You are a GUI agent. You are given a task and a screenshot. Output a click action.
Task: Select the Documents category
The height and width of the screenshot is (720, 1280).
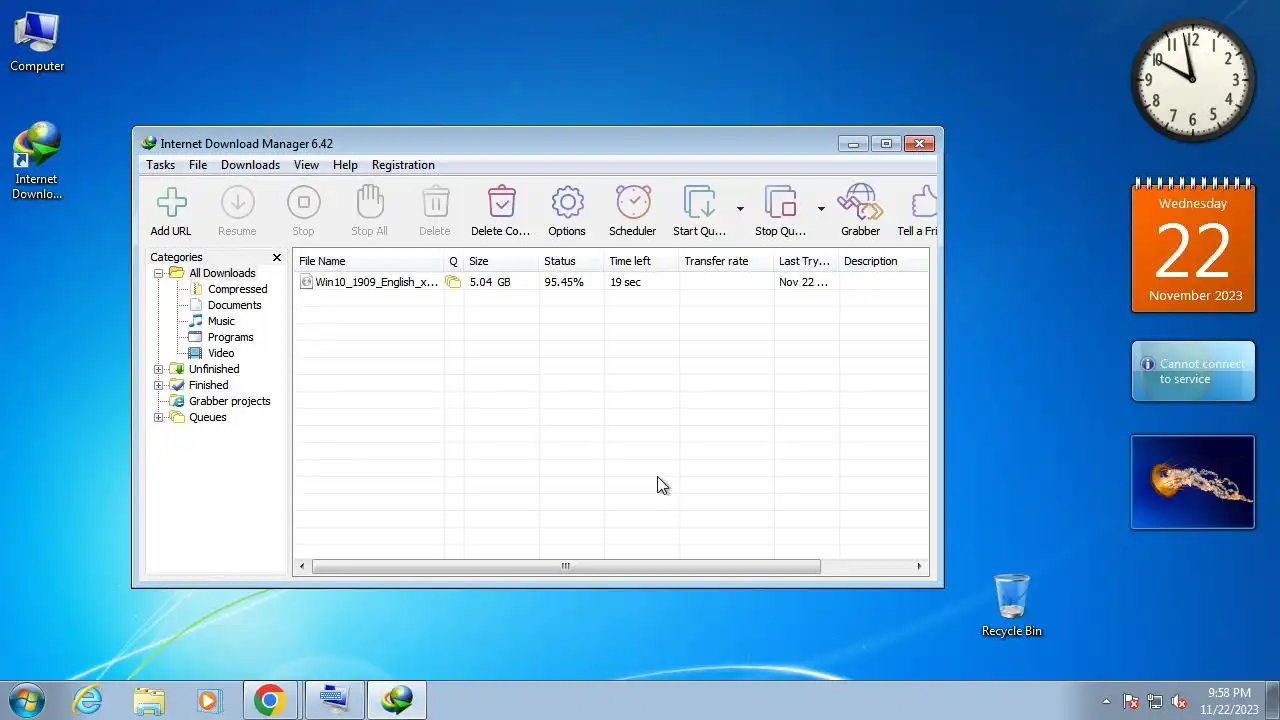[x=234, y=305]
